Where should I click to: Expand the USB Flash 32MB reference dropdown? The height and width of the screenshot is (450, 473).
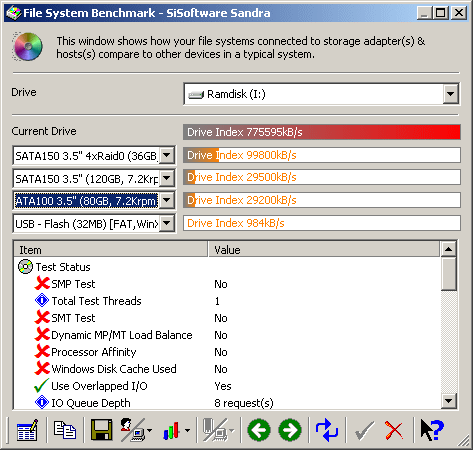point(167,224)
